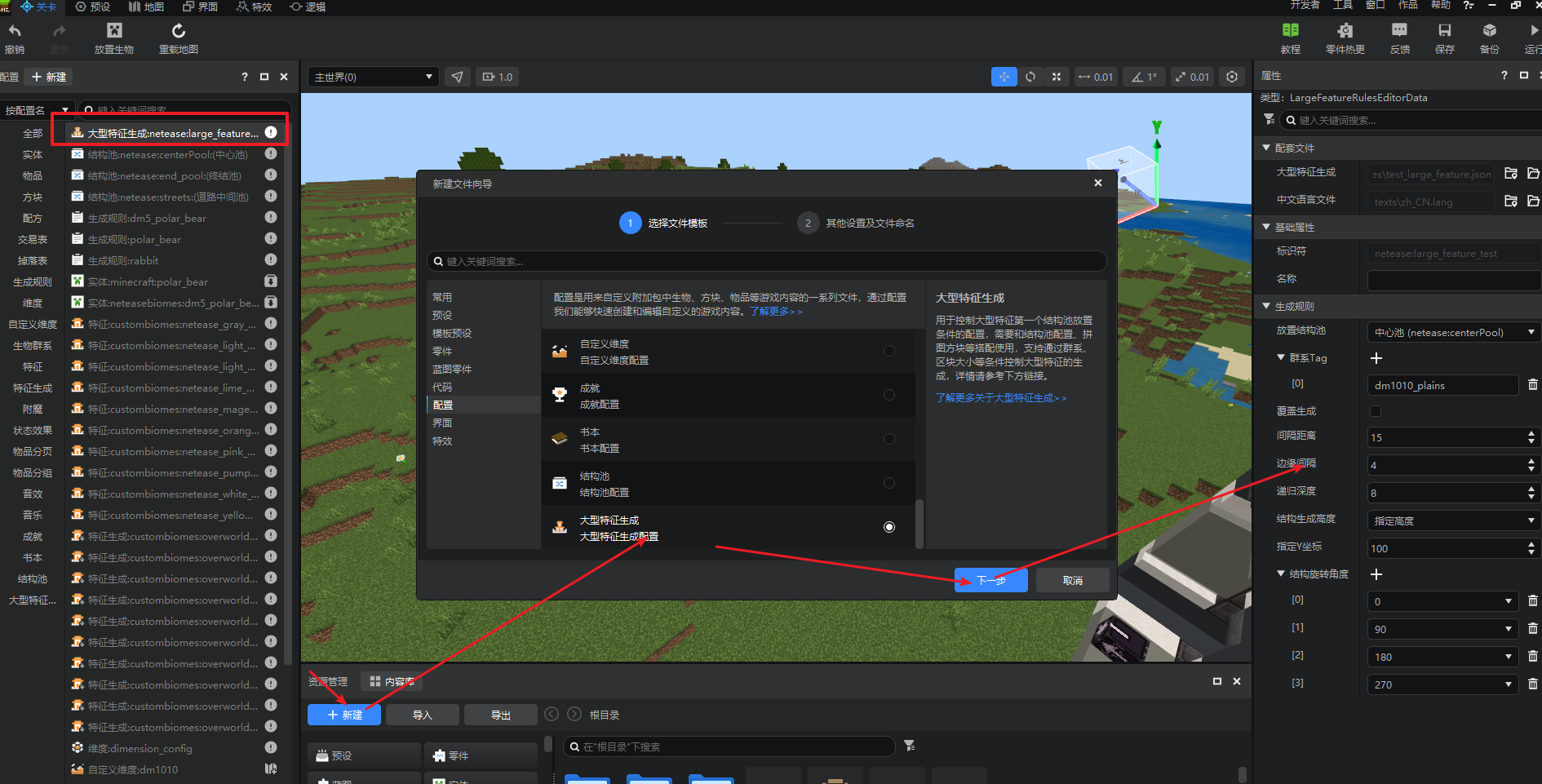Click the 保存 save icon
Image resolution: width=1542 pixels, height=784 pixels.
click(1445, 30)
